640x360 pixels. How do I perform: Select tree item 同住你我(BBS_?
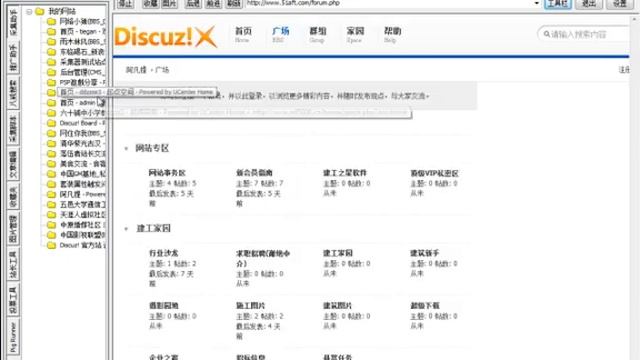click(83, 133)
